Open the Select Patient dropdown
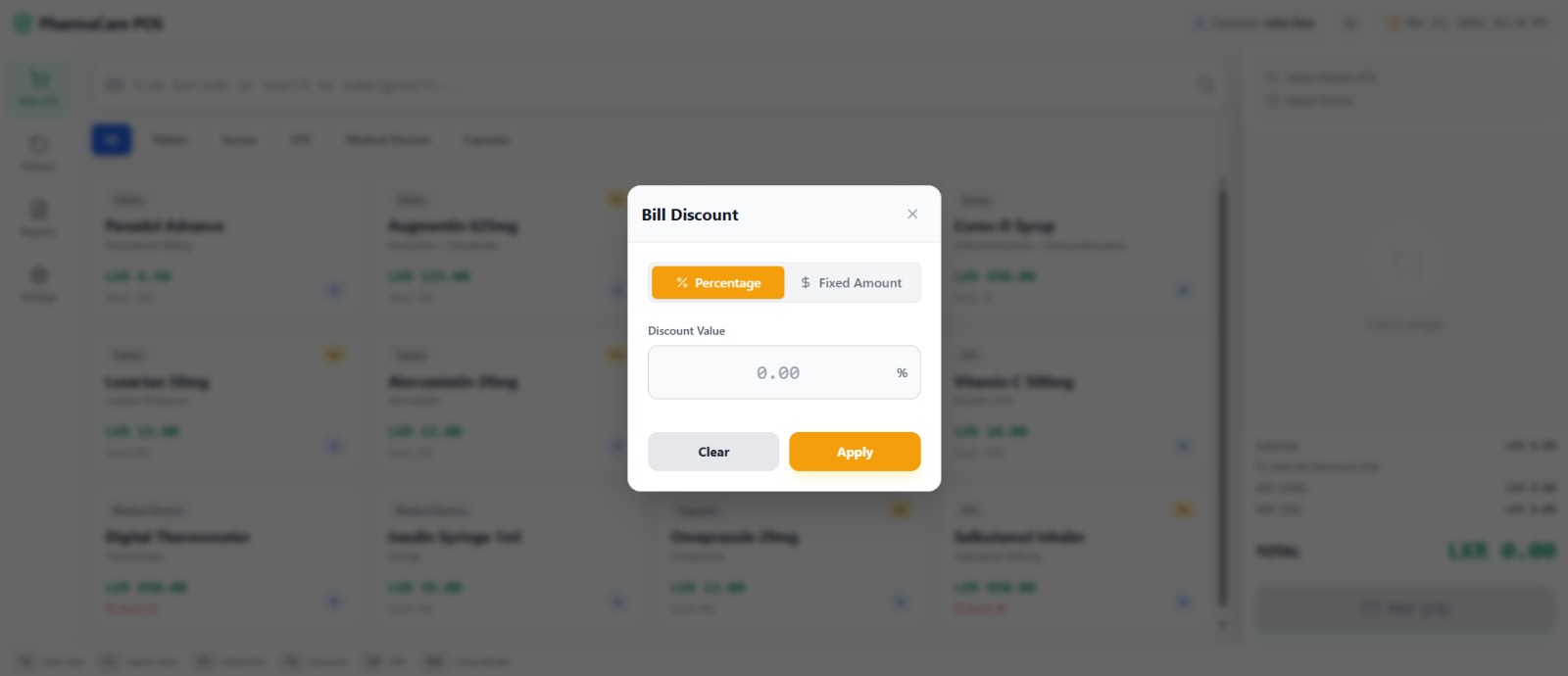The image size is (1568, 676). (x=1330, y=77)
